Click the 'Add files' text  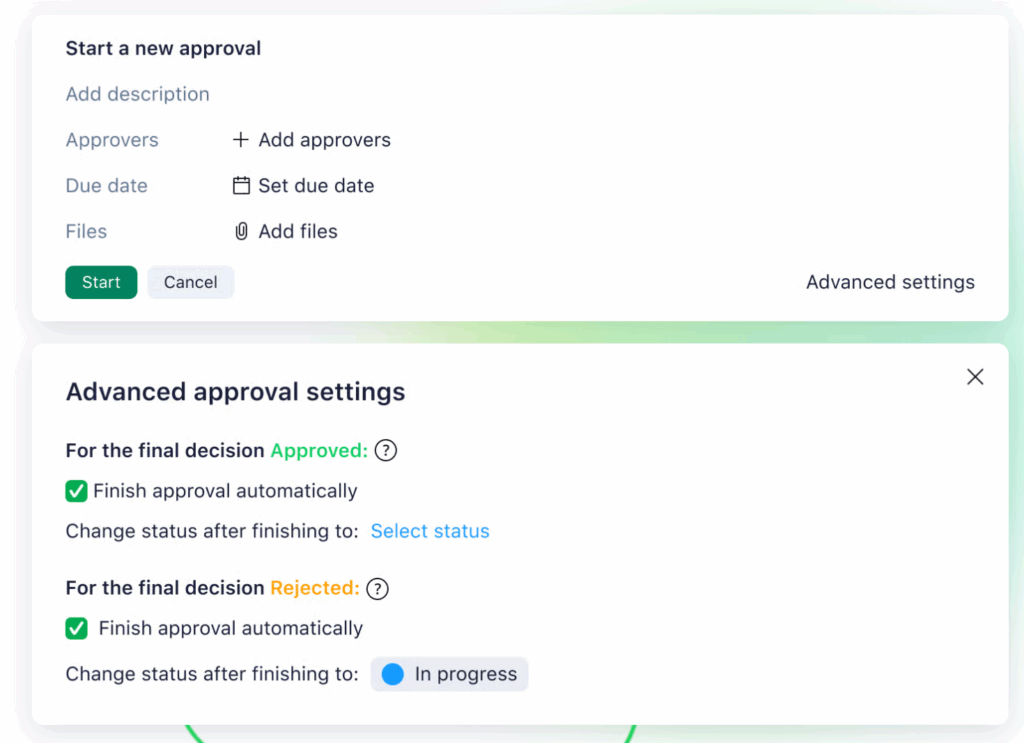pos(298,232)
